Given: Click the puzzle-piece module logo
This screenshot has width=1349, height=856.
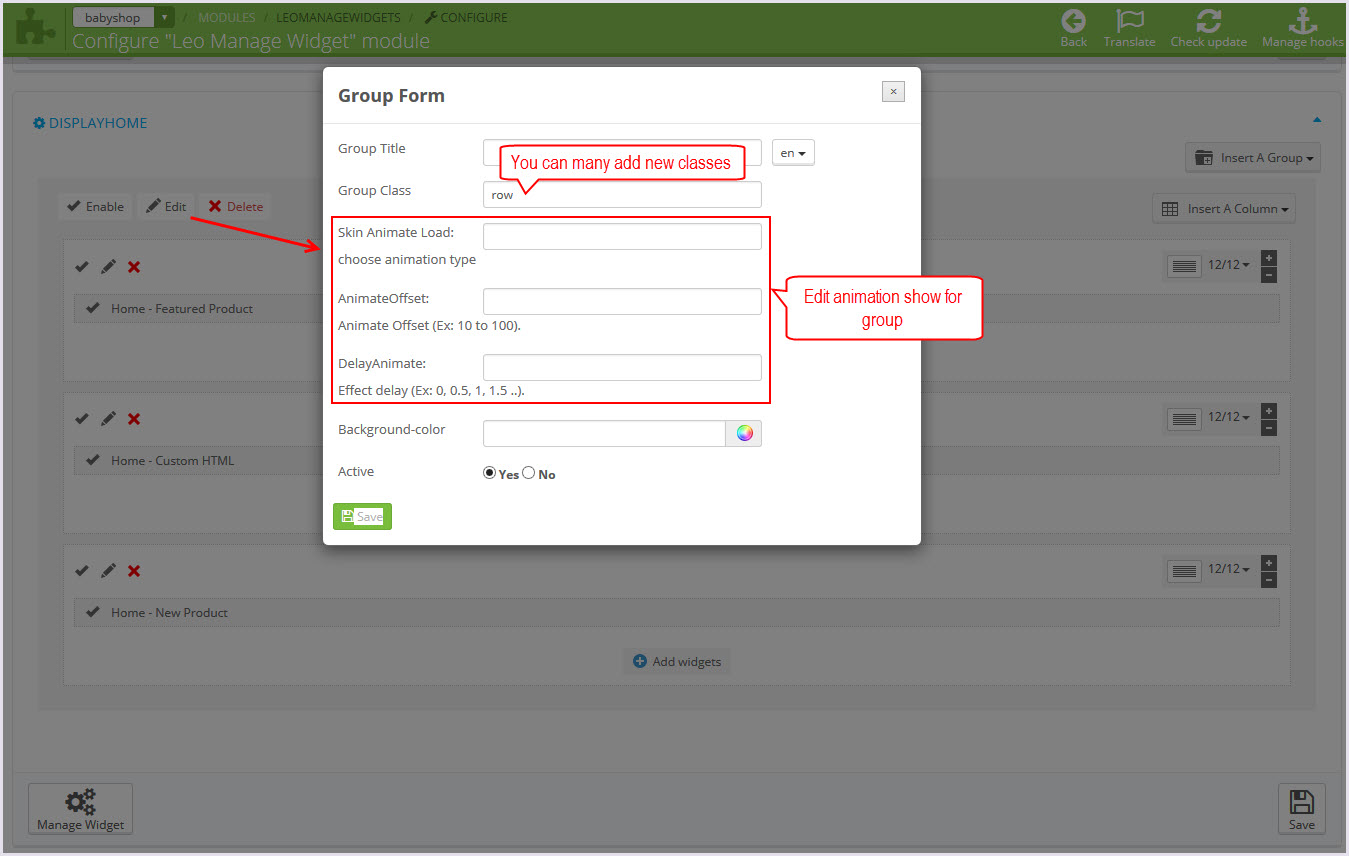Looking at the screenshot, I should pos(35,28).
